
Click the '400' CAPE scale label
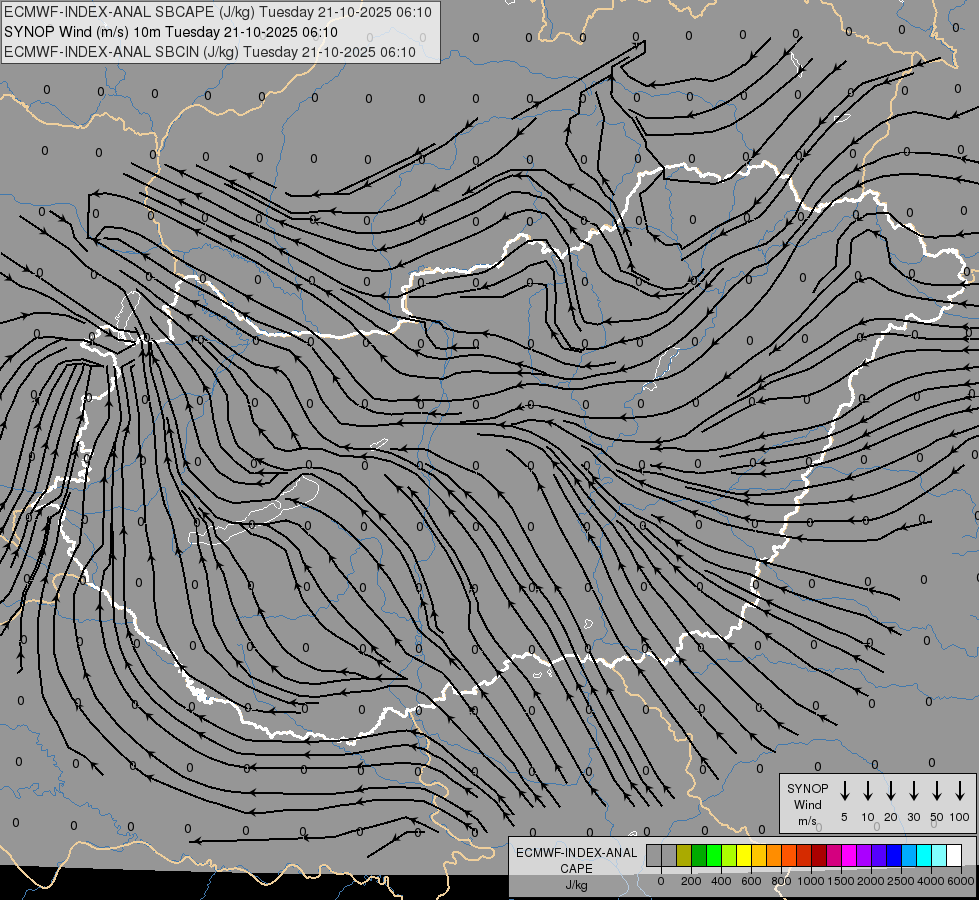click(x=721, y=881)
